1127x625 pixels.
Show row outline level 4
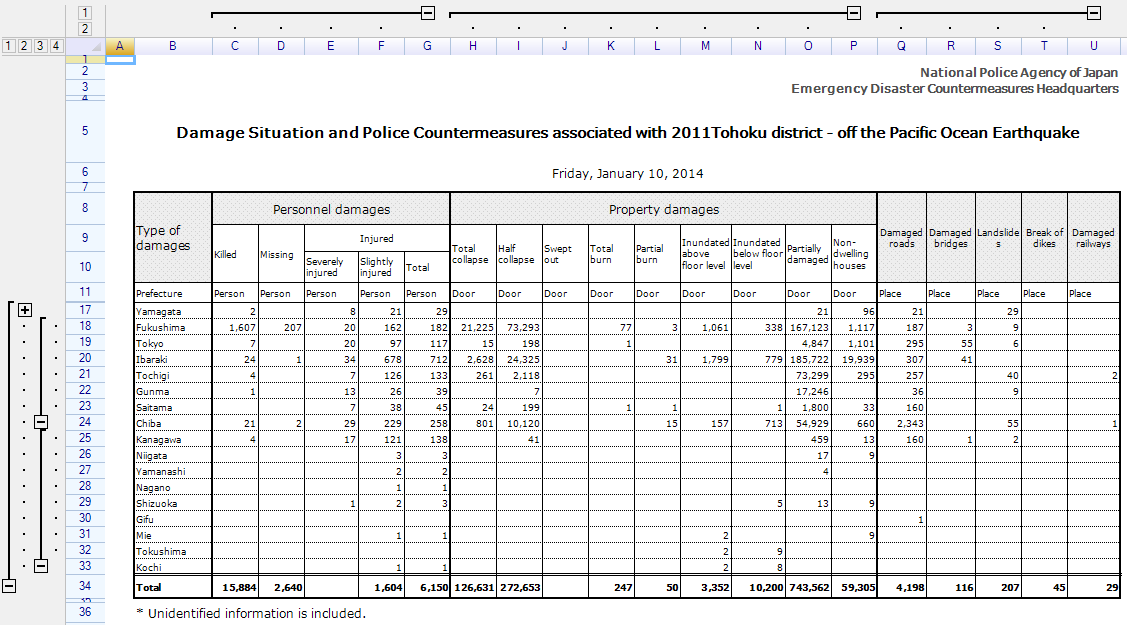(57, 45)
